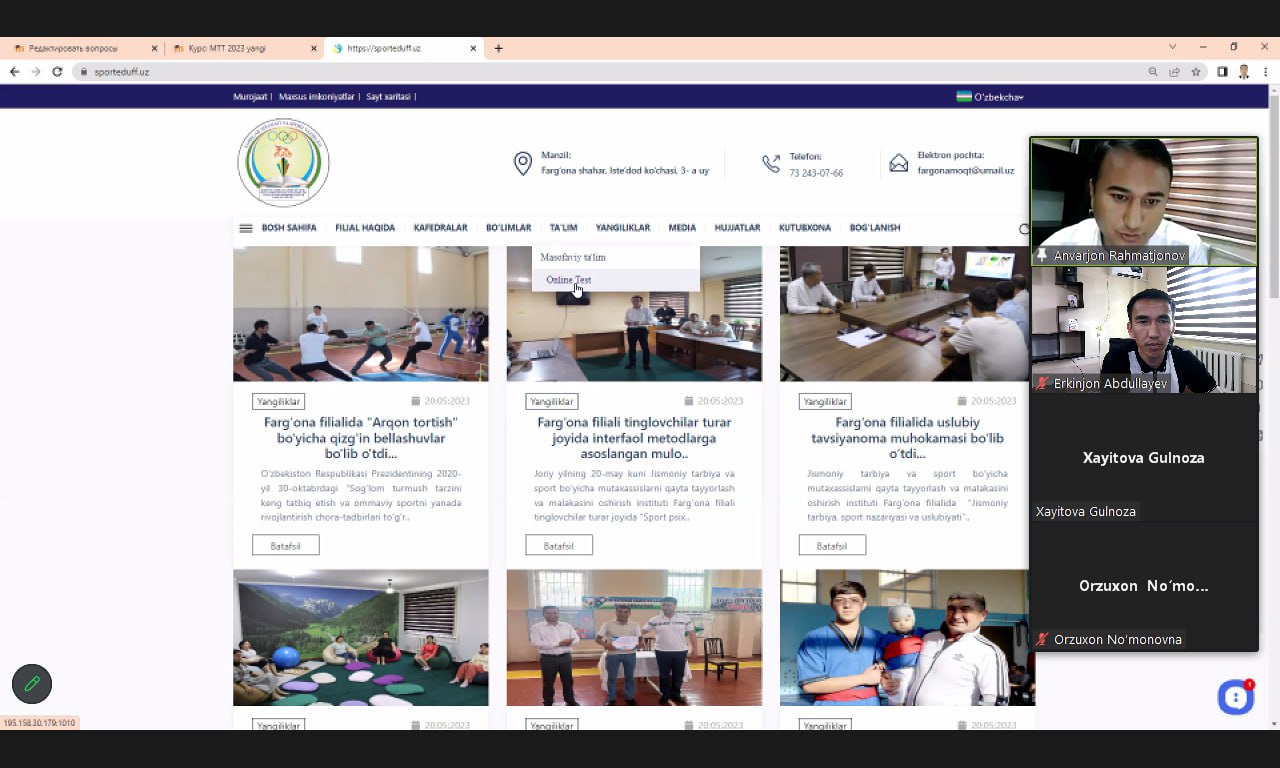Reload the page with browser refresh icon

[57, 72]
